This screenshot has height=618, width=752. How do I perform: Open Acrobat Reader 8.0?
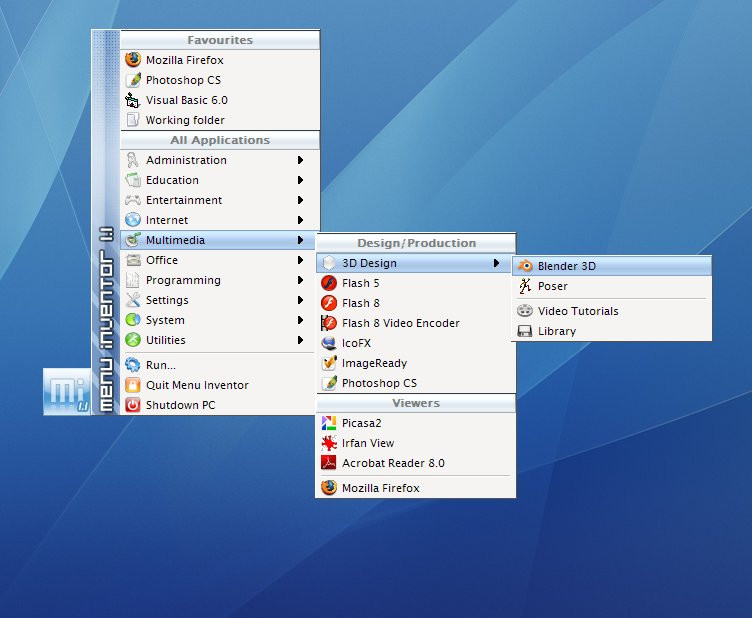[415, 463]
